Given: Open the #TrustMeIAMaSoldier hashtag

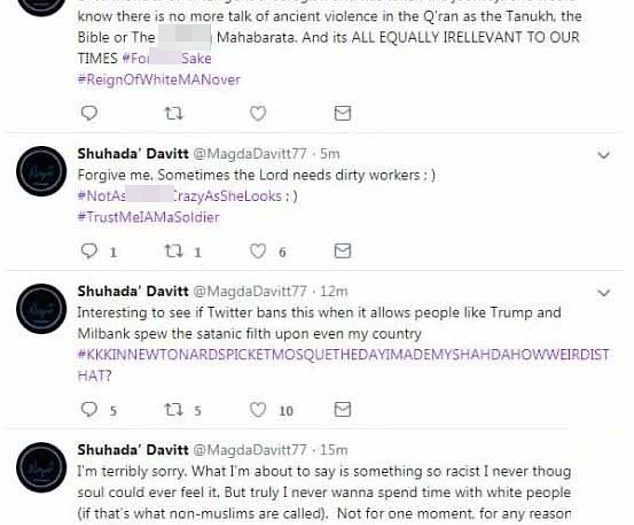Looking at the screenshot, I should (148, 216).
